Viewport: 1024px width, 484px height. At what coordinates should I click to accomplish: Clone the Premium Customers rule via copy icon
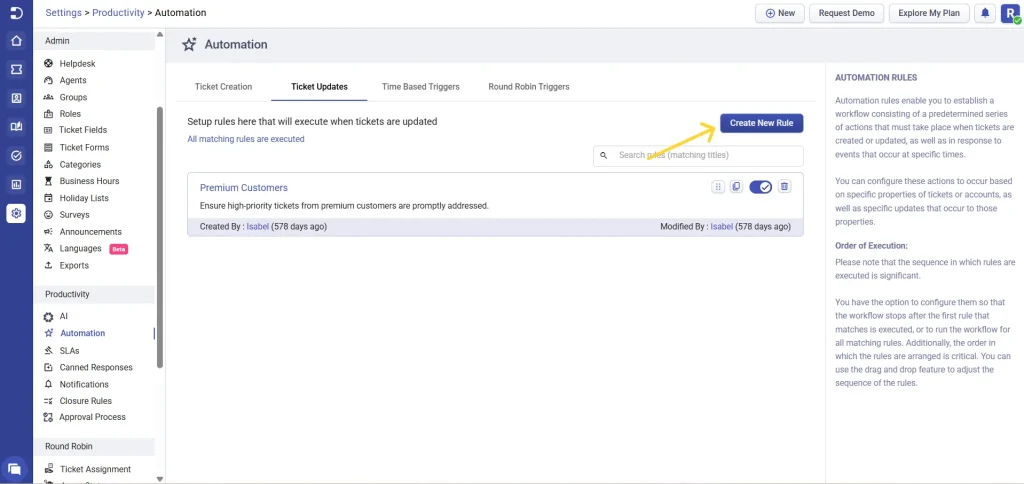[x=736, y=187]
